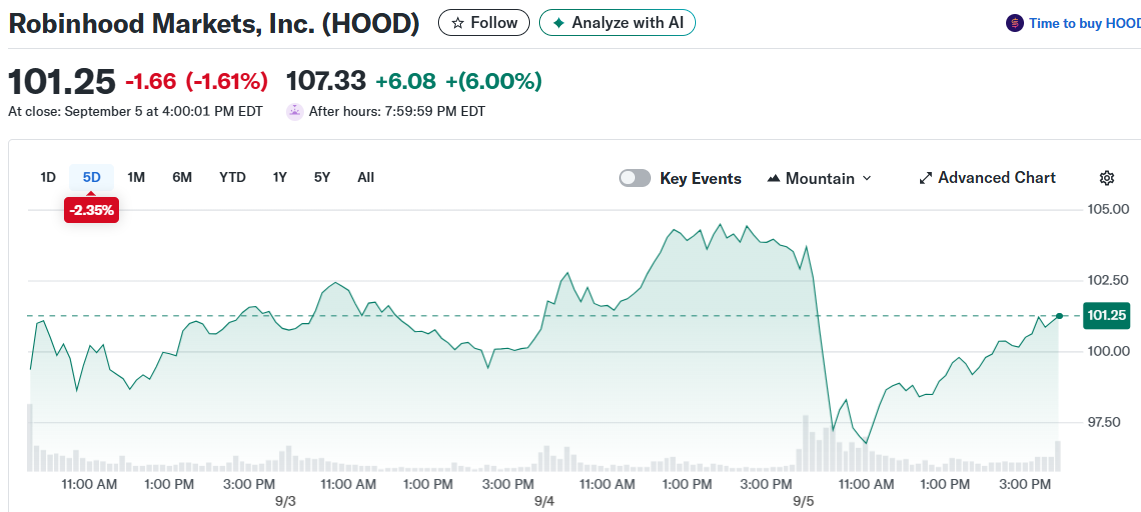Viewport: 1141px width, 512px height.
Task: Click the Robinhood Markets, Inc. (HOOD) title
Action: click(x=214, y=24)
